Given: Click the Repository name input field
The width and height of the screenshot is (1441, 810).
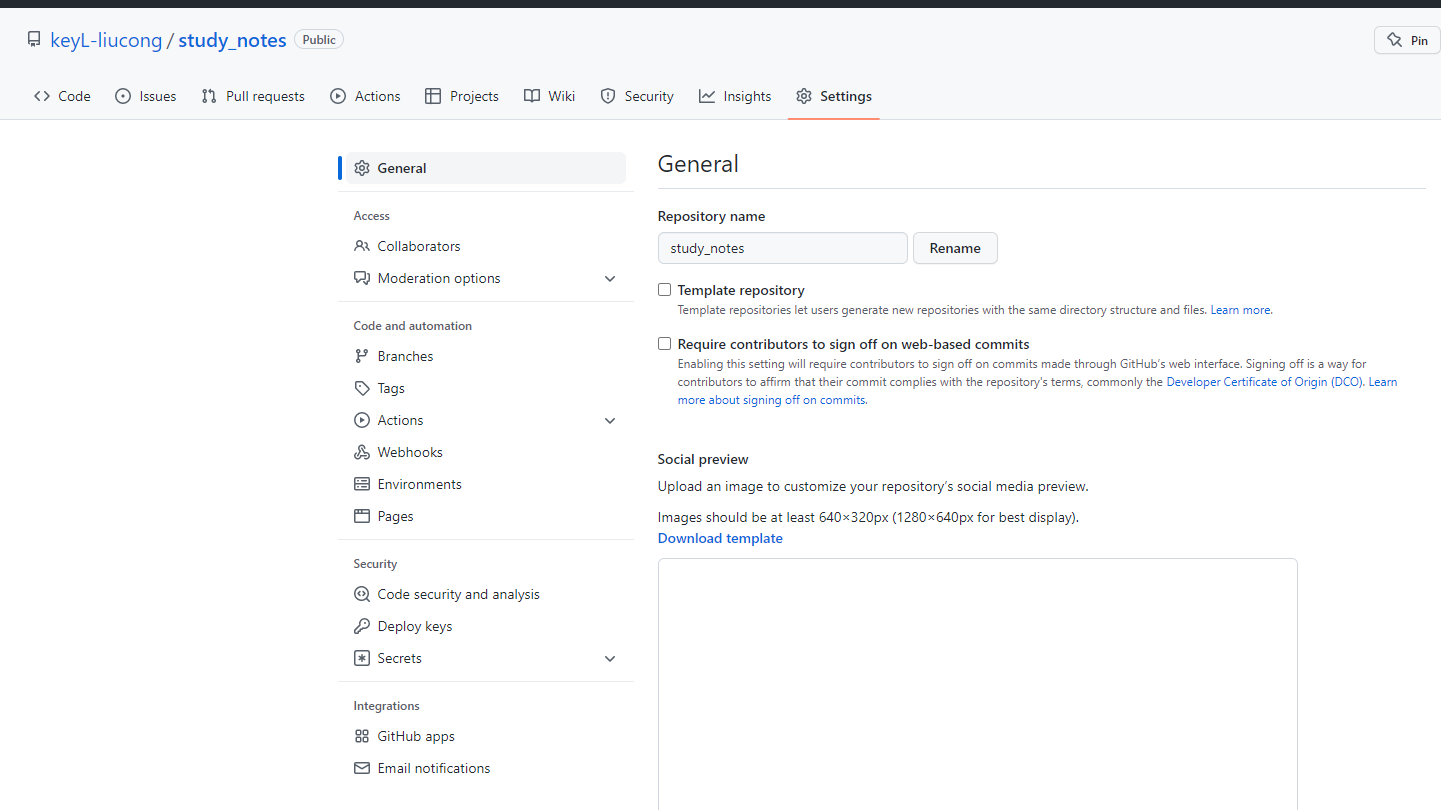Looking at the screenshot, I should (x=783, y=248).
